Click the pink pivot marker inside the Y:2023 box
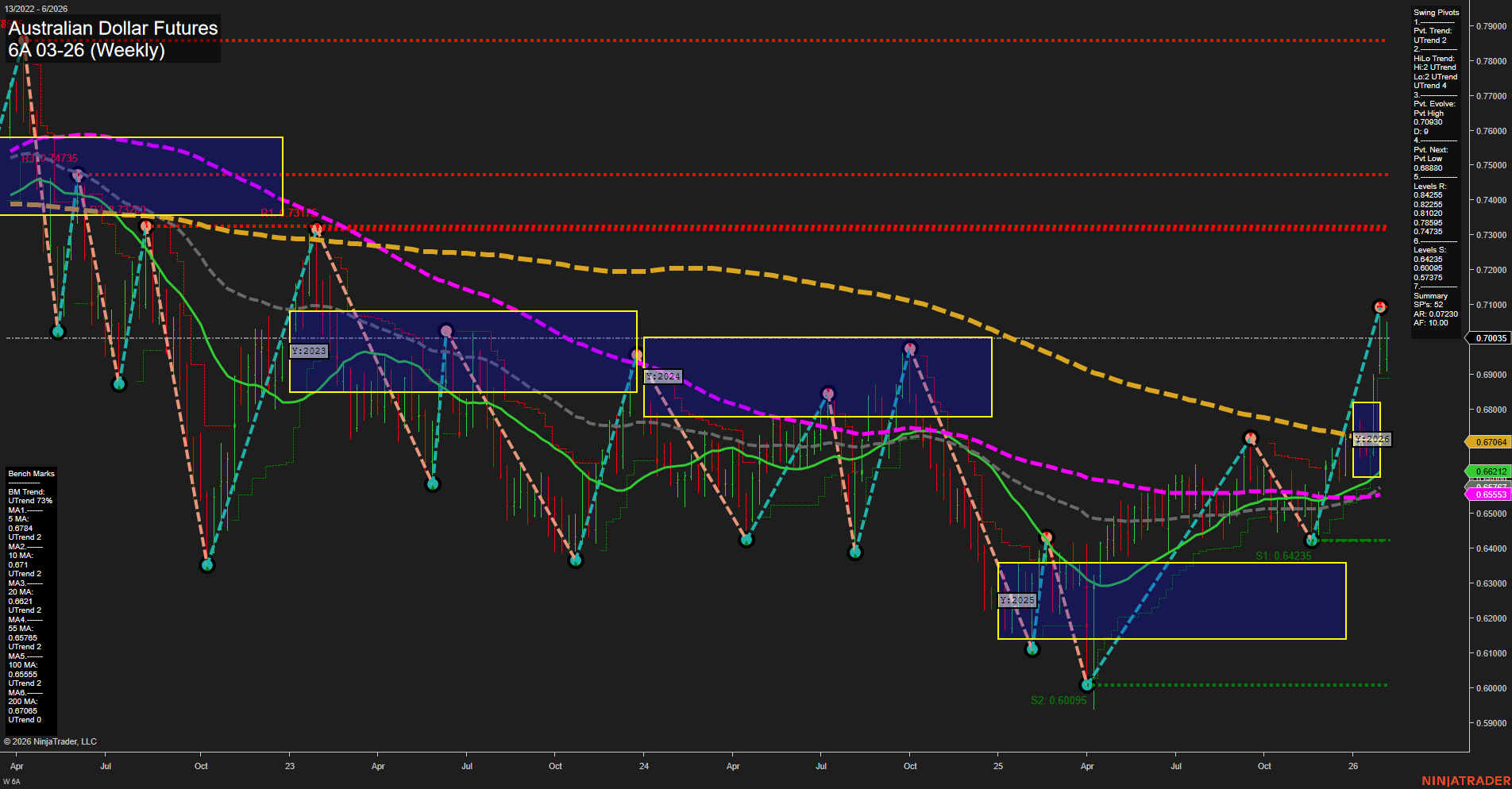 (x=445, y=331)
